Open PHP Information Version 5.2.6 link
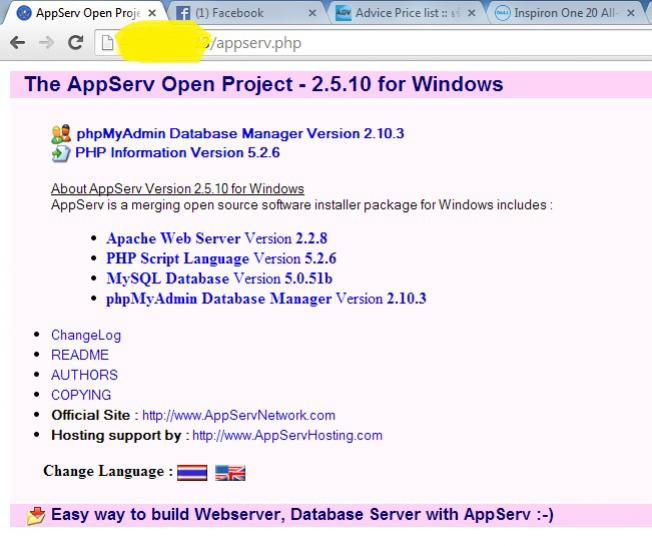 (178, 153)
